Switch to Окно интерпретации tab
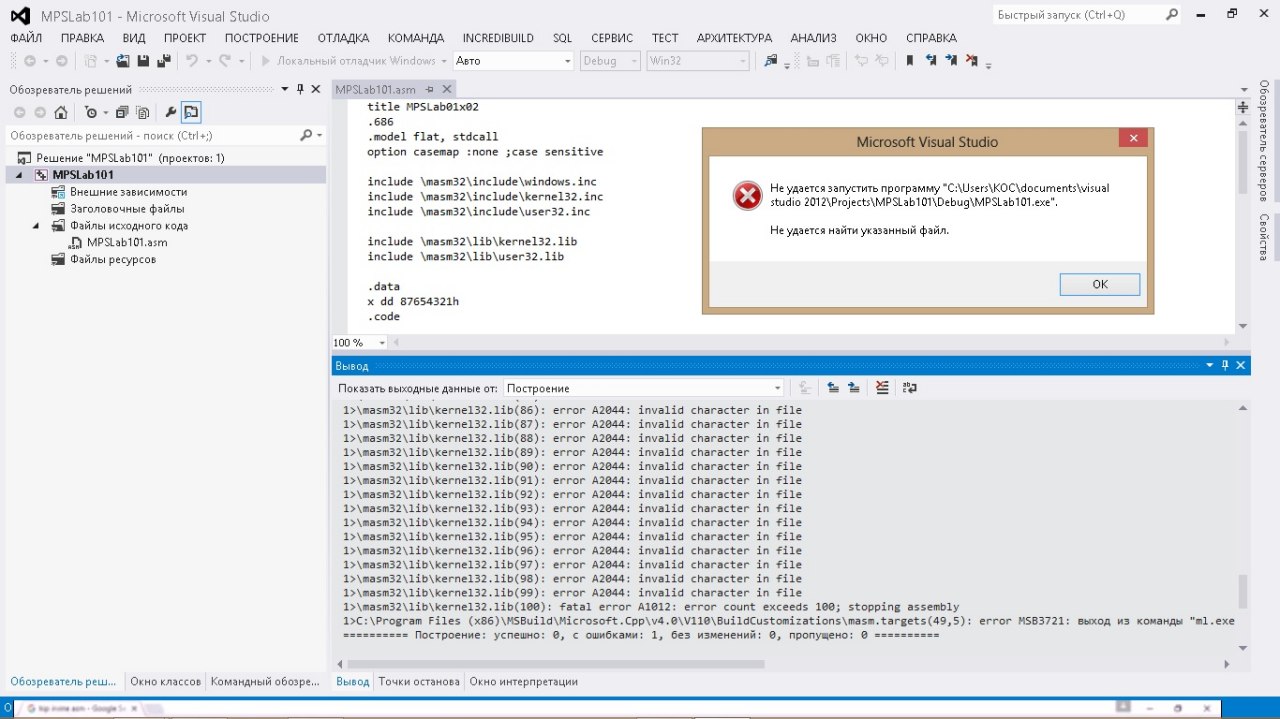Screen dimensions: 1280x719 click(524, 681)
